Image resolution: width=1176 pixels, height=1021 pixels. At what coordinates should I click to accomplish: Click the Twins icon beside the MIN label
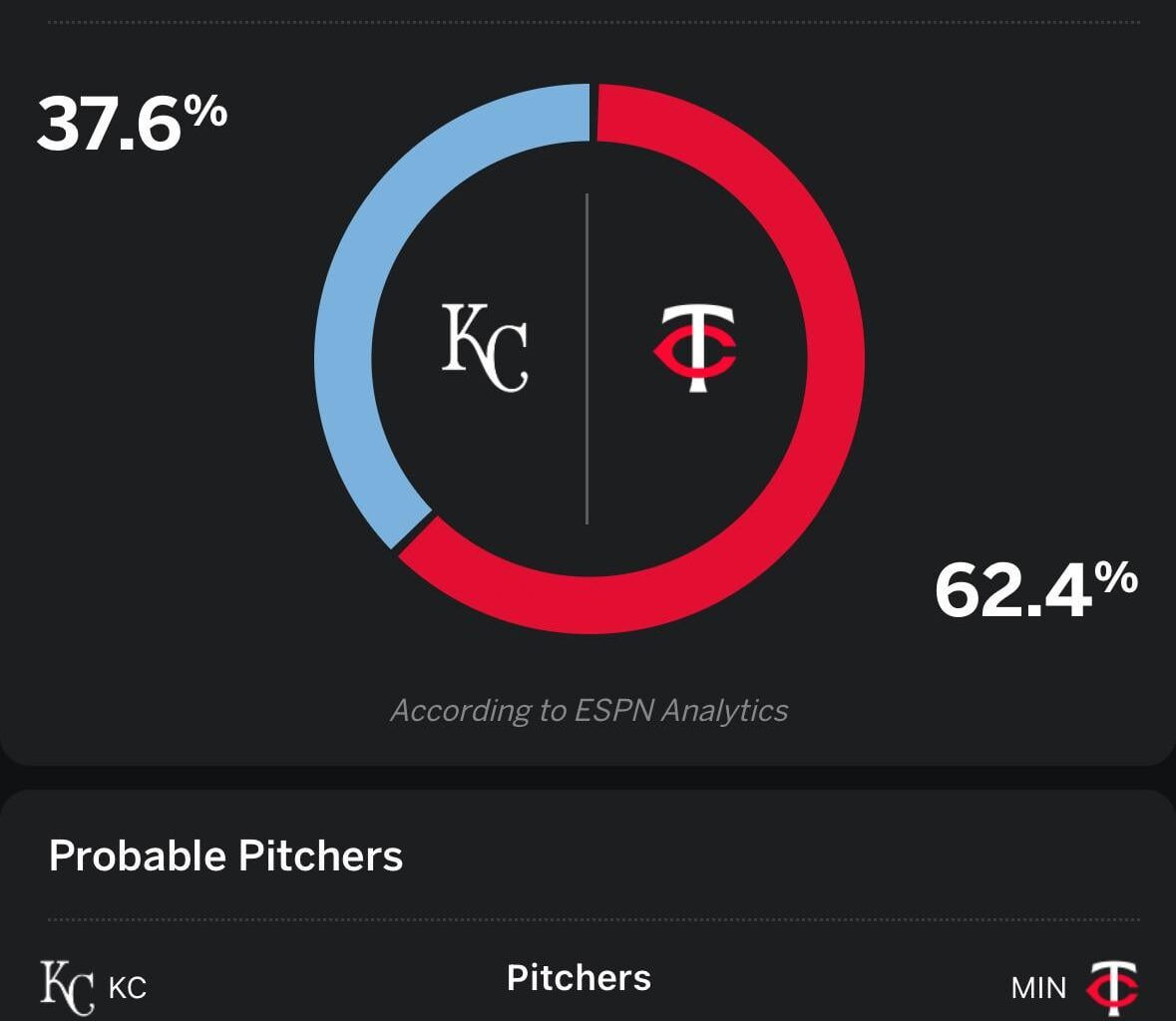(x=1114, y=987)
